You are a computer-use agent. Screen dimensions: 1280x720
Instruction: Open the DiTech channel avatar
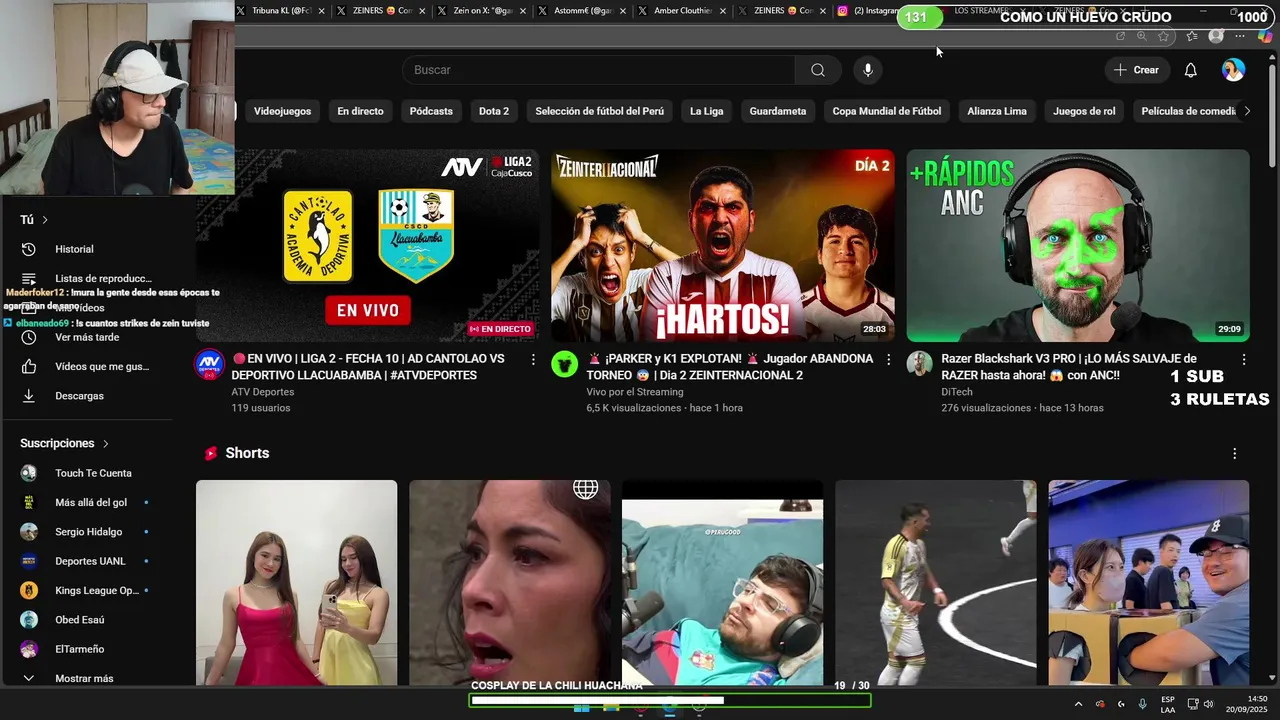(x=920, y=363)
